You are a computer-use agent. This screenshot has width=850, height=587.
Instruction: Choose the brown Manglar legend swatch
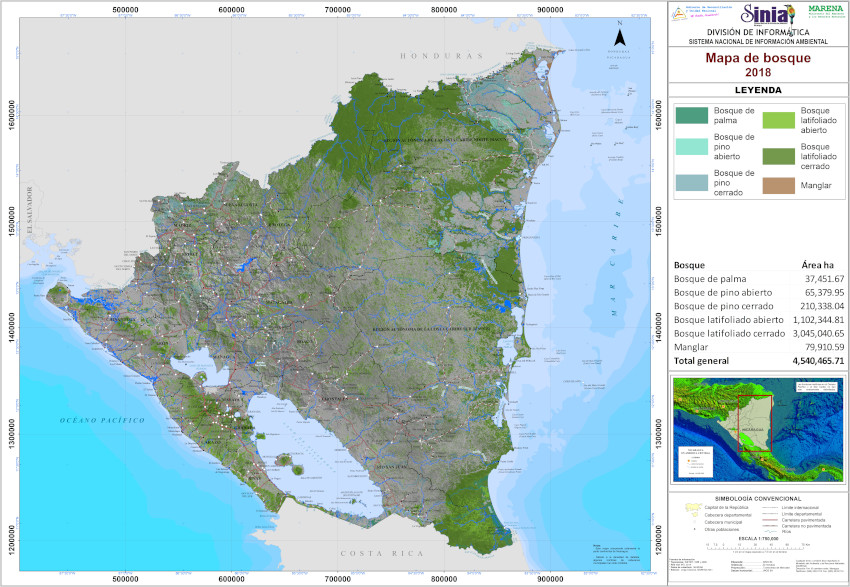point(779,185)
